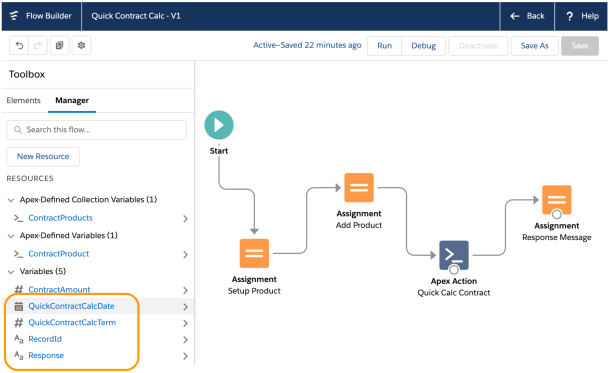Click the Flow Builder logo icon
Screen dimensions: 611x373
tap(14, 16)
